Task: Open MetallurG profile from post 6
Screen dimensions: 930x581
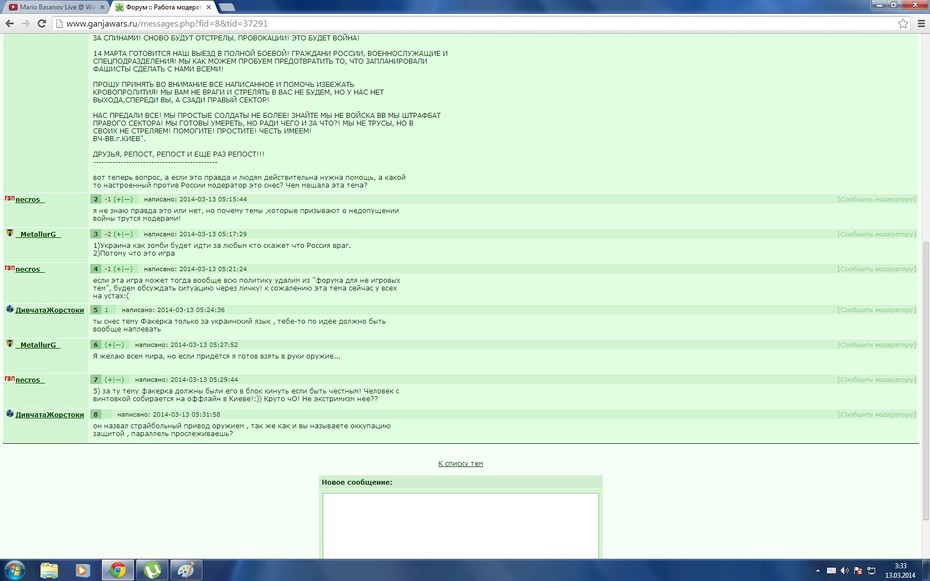Action: 38,345
